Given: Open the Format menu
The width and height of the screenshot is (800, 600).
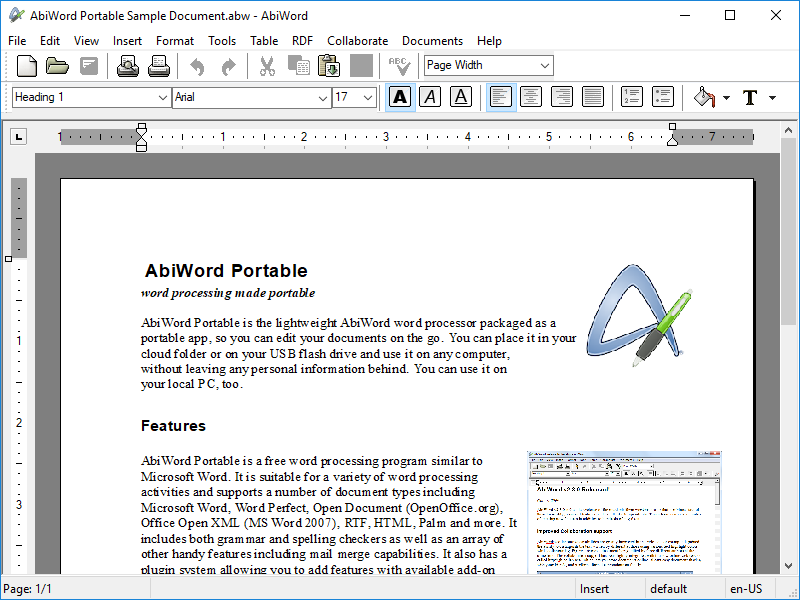Looking at the screenshot, I should (x=175, y=41).
